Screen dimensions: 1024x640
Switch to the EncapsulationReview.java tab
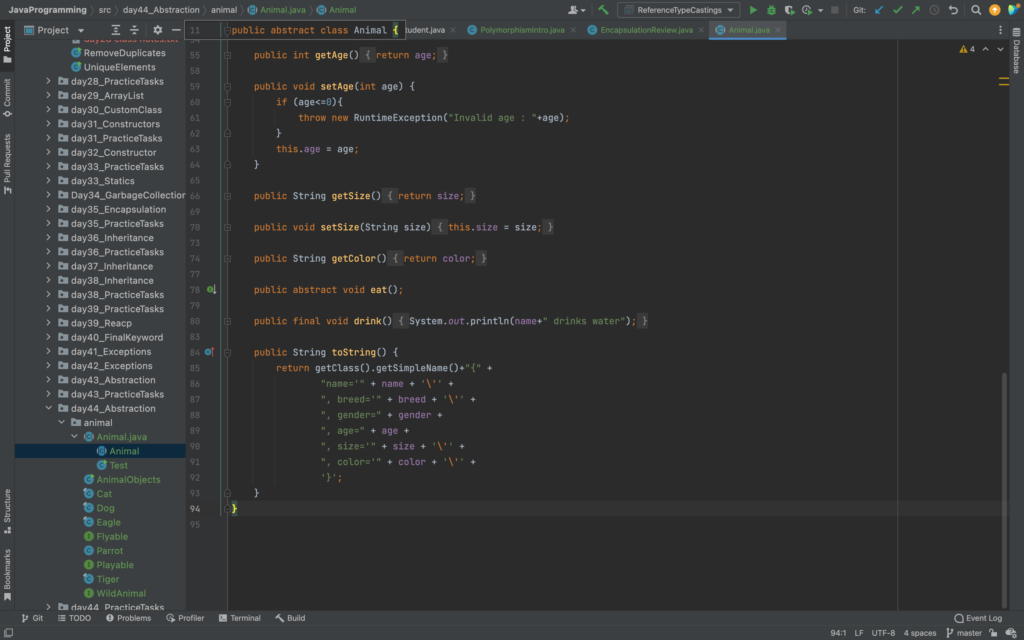click(x=646, y=30)
